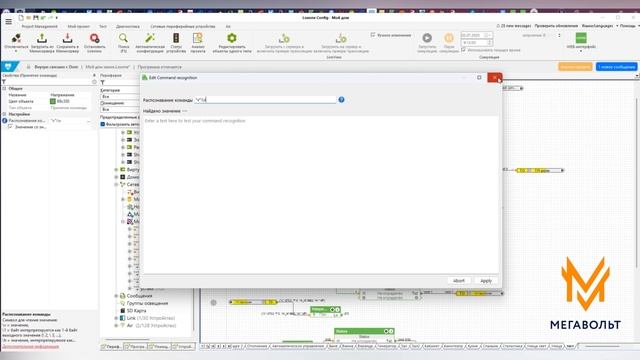640x360 pixels.
Task: Open the Help dropdown in top bar
Action: pos(629,26)
